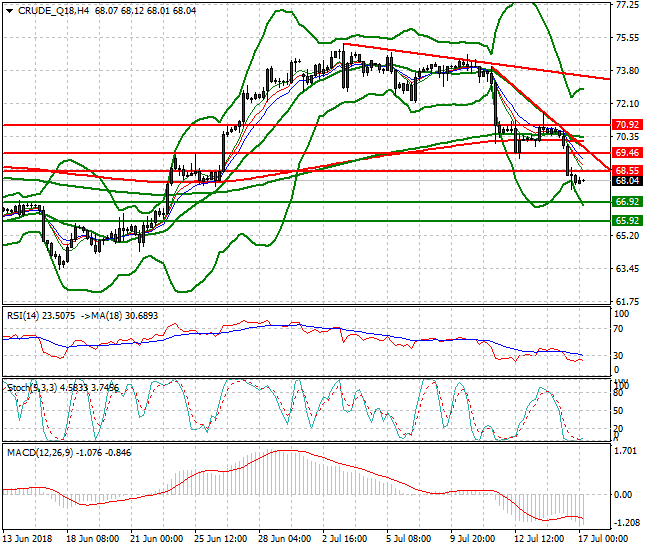Image resolution: width=650 pixels, height=550 pixels.
Task: Click the 9 Jul 20:00 time label
Action: (x=473, y=539)
